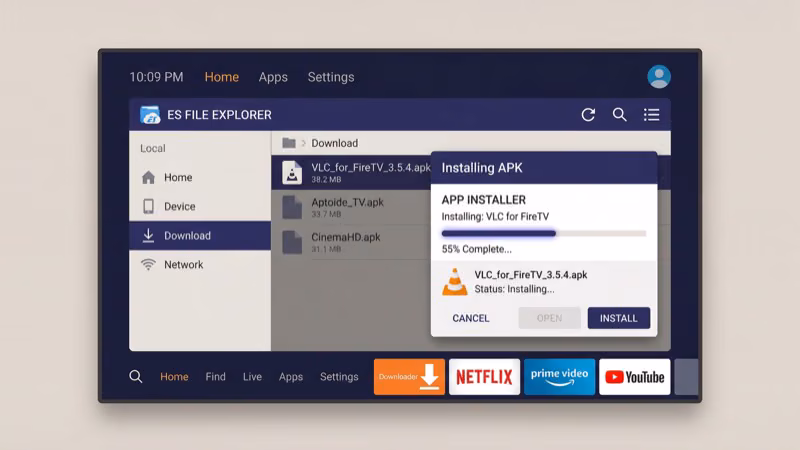This screenshot has height=450, width=800.
Task: Click the 38.2 MB file size
Action: [x=326, y=180]
